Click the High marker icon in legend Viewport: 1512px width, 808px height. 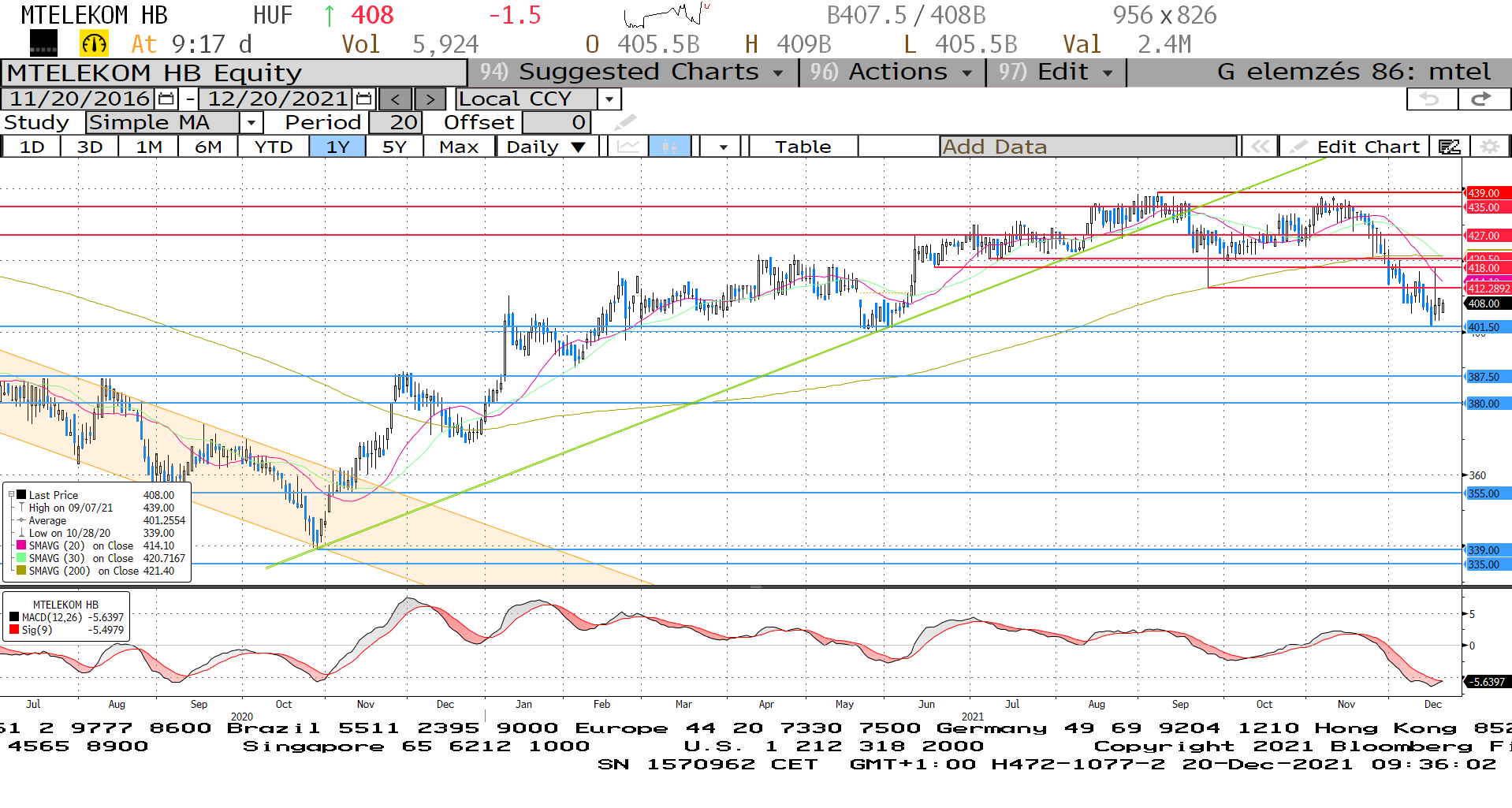coord(21,508)
